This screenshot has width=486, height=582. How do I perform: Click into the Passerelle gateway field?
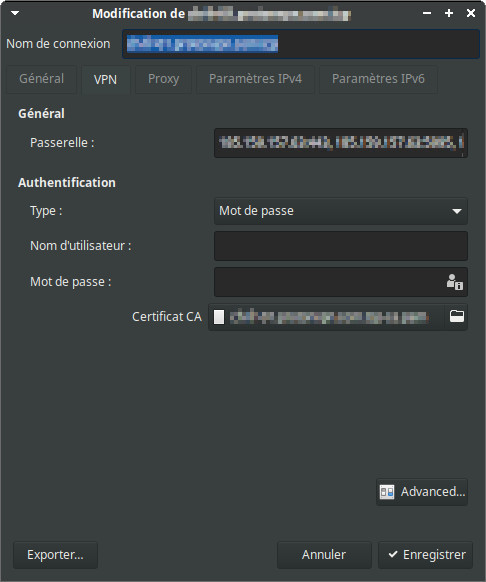point(340,143)
